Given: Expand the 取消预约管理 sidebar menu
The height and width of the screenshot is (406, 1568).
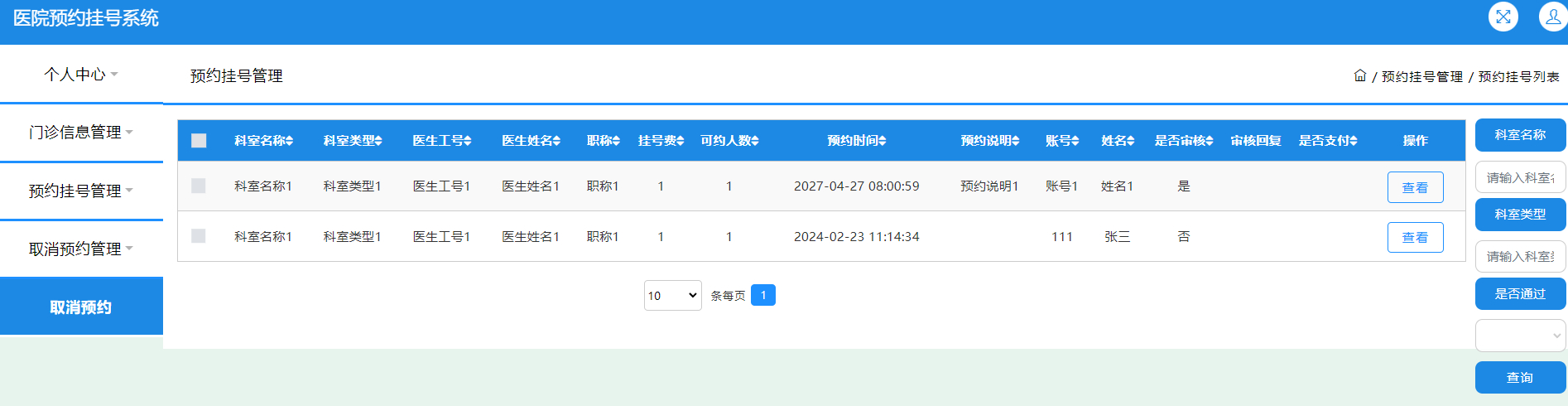Looking at the screenshot, I should 81,249.
